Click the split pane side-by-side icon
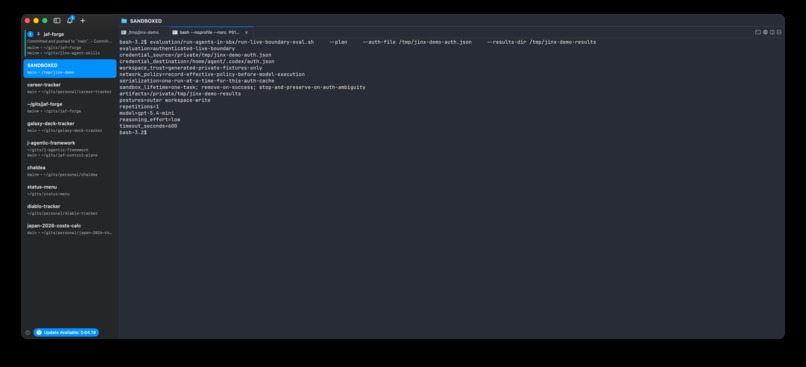The height and width of the screenshot is (367, 806). click(772, 32)
